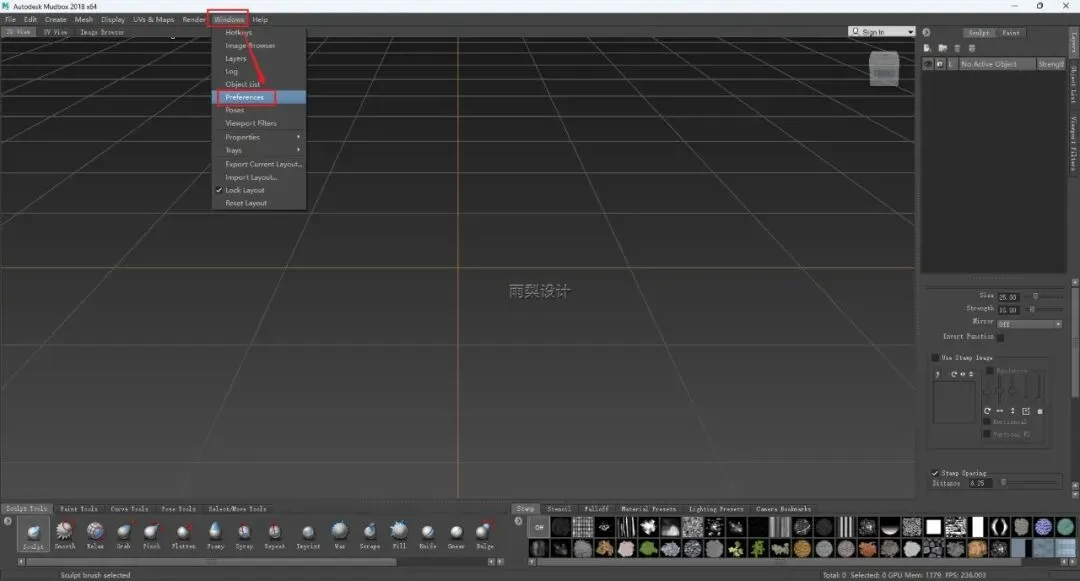Open the Sign In dropdown arrow
Viewport: 1080px width, 581px height.
point(910,32)
